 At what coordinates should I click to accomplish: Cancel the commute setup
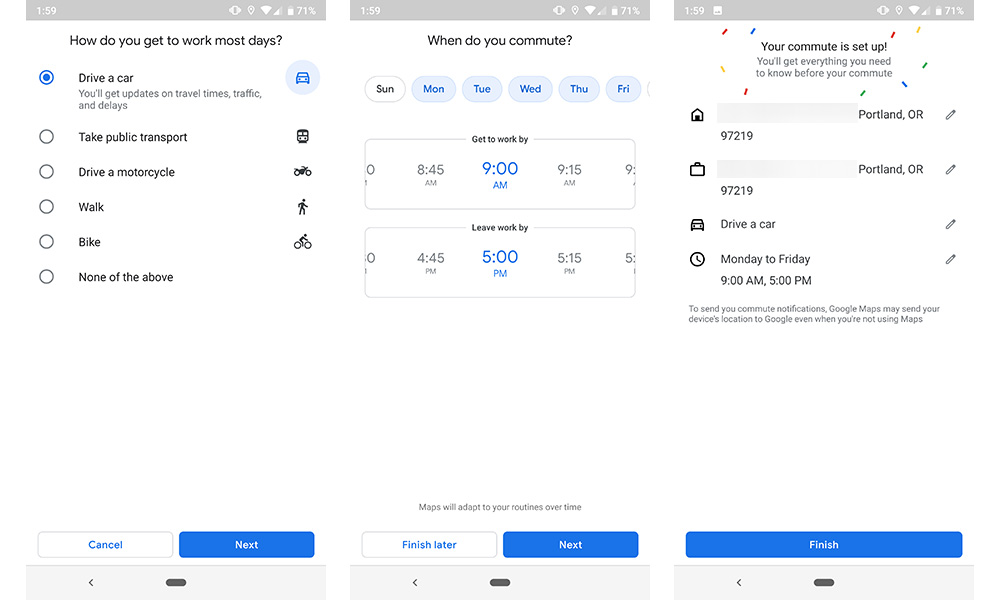pyautogui.click(x=105, y=545)
